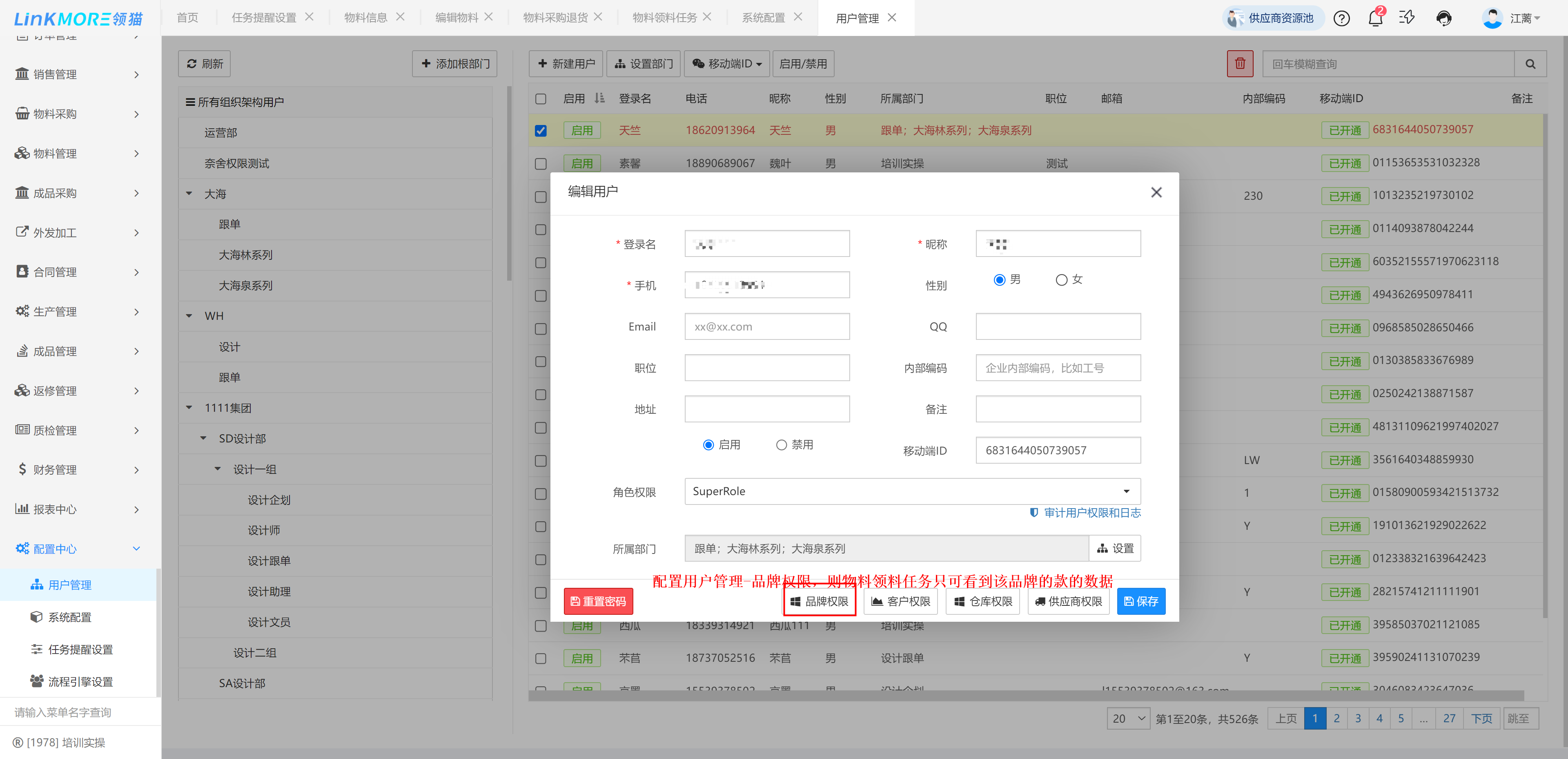The height and width of the screenshot is (759, 1568).
Task: Collapse the 大海 department tree node
Action: click(189, 194)
